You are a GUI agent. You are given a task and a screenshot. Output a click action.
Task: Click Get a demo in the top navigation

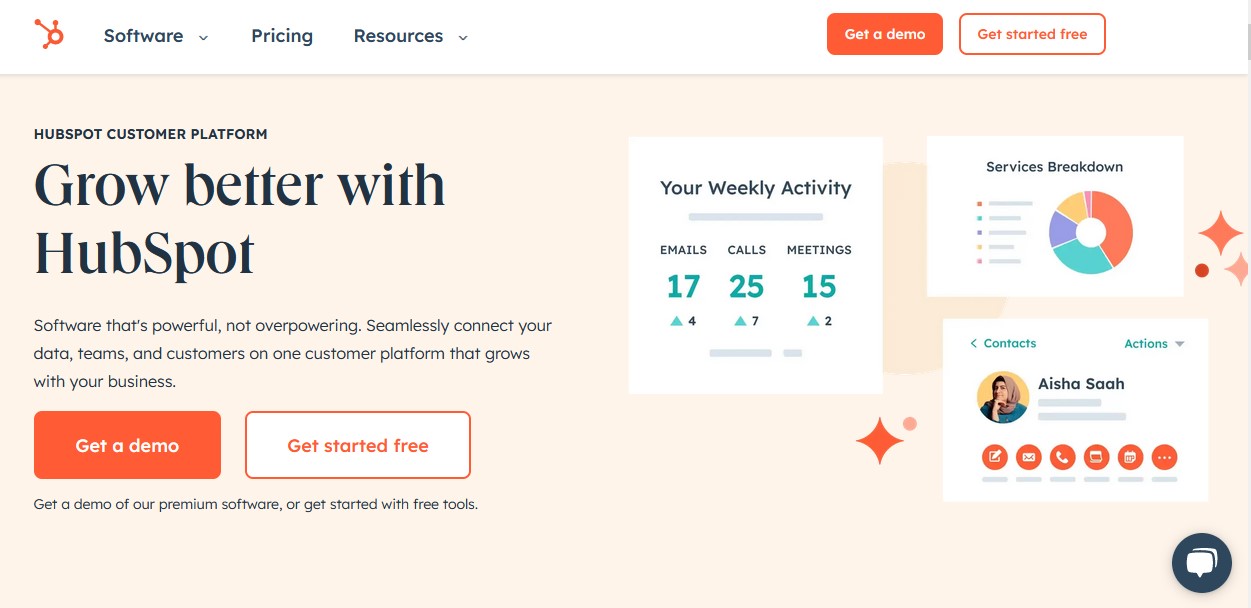[884, 33]
